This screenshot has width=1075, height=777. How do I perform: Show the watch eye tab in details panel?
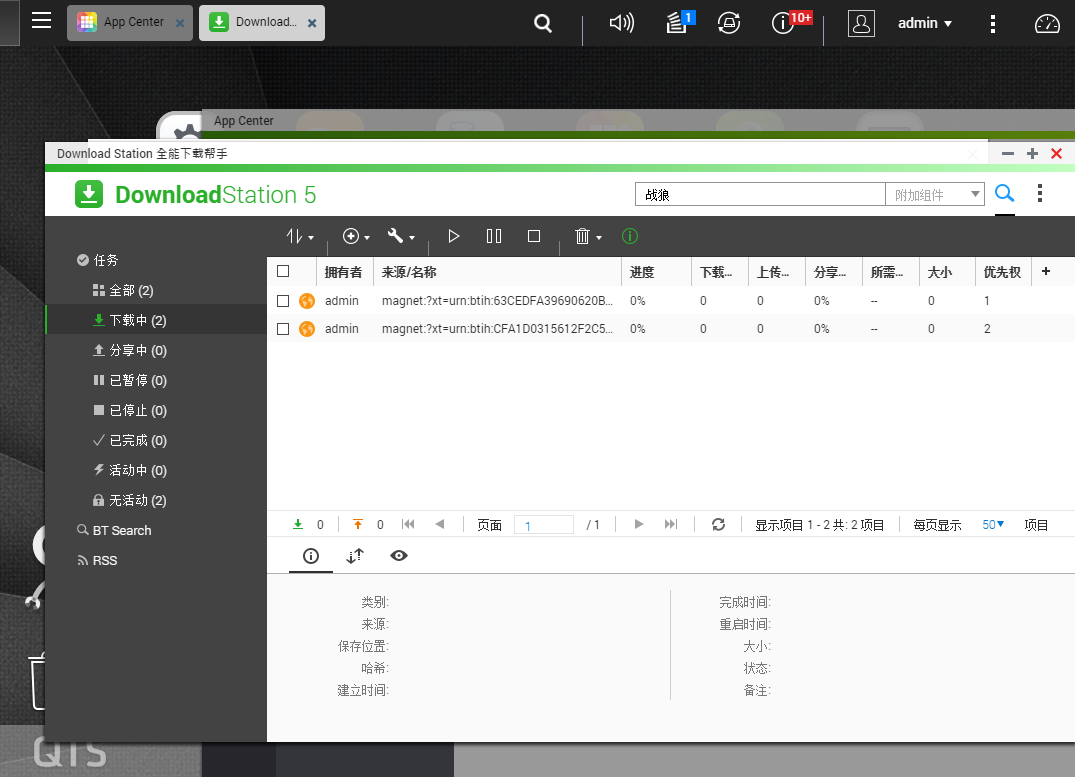click(x=399, y=555)
